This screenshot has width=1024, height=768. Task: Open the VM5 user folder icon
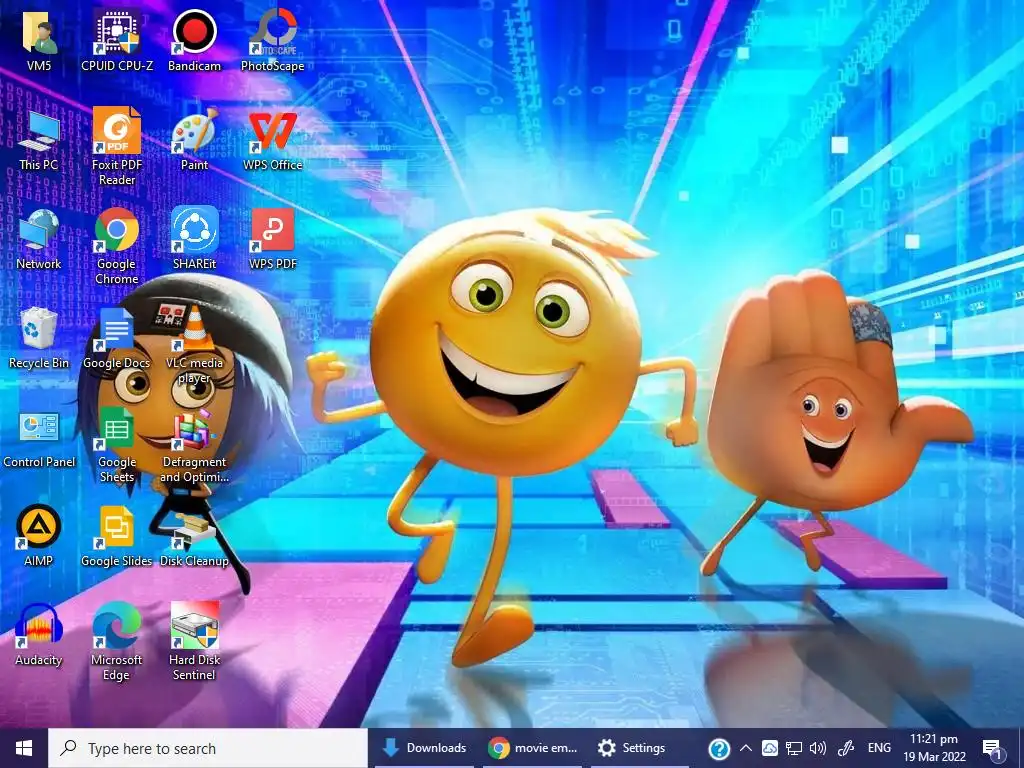point(39,40)
